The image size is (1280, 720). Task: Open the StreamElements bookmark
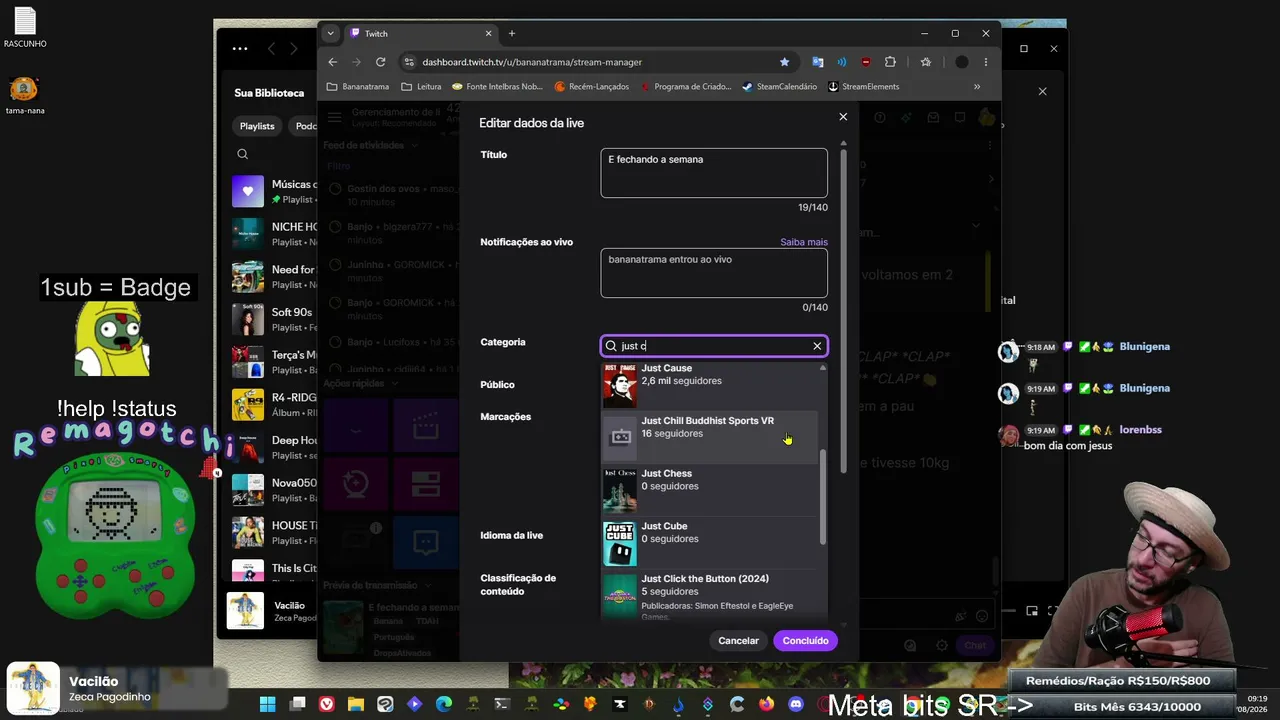pyautogui.click(x=863, y=87)
